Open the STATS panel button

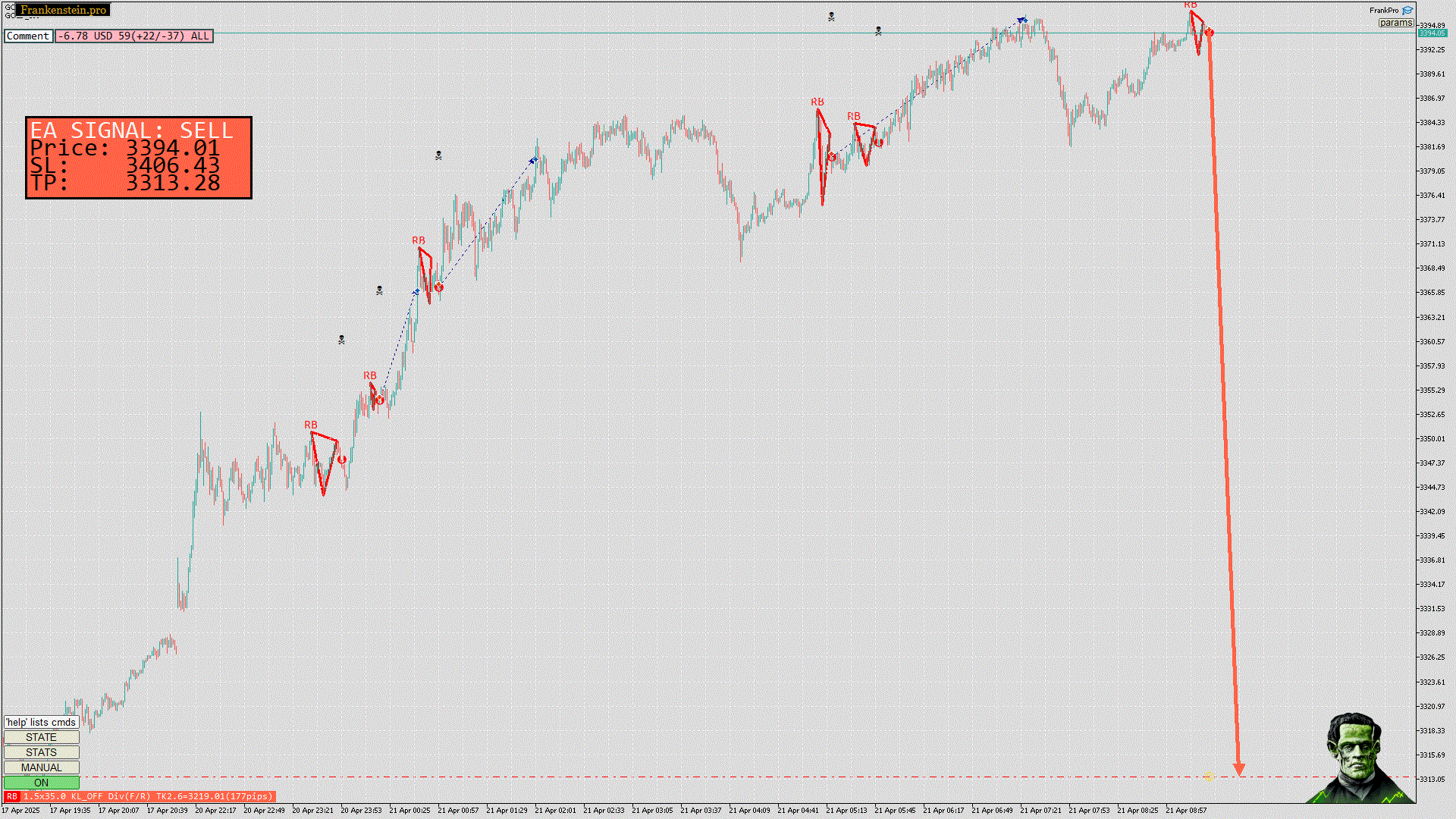point(41,752)
